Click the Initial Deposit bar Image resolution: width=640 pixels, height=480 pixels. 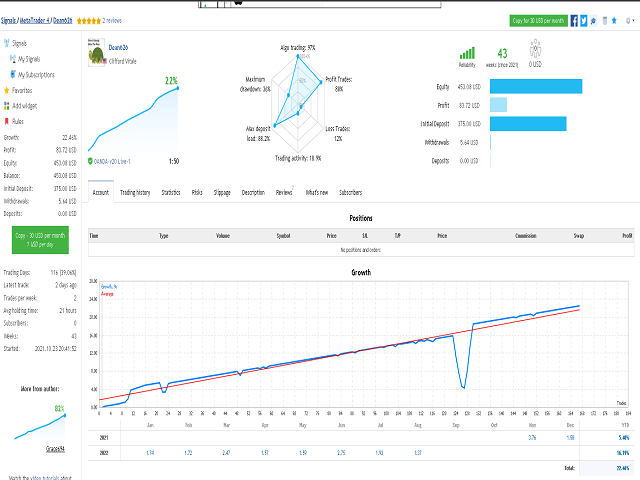pyautogui.click(x=528, y=124)
